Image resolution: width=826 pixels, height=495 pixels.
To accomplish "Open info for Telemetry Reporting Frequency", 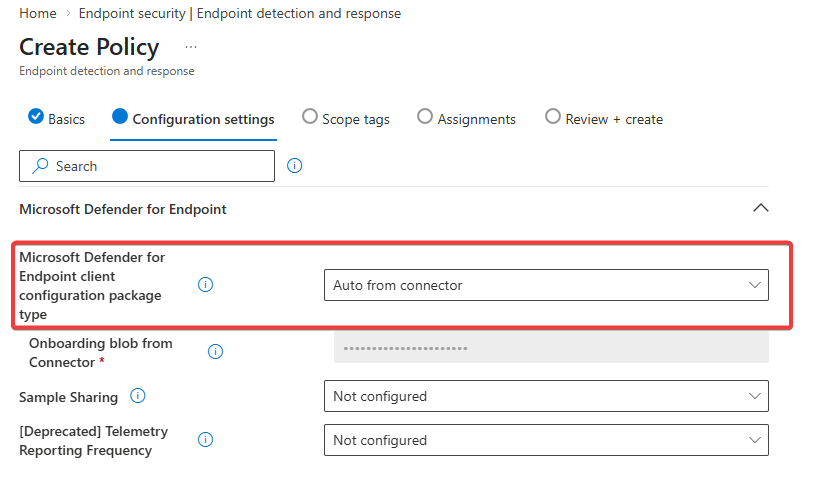I will [205, 439].
